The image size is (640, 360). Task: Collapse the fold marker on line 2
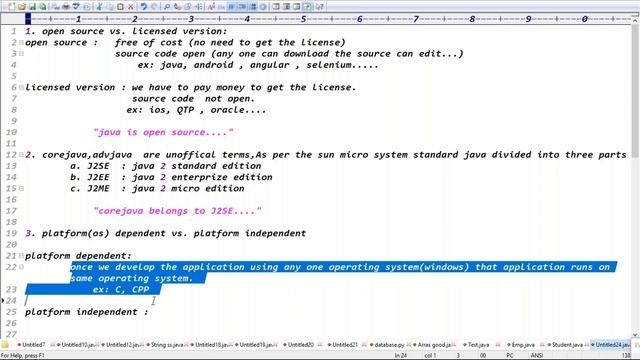[x=21, y=42]
